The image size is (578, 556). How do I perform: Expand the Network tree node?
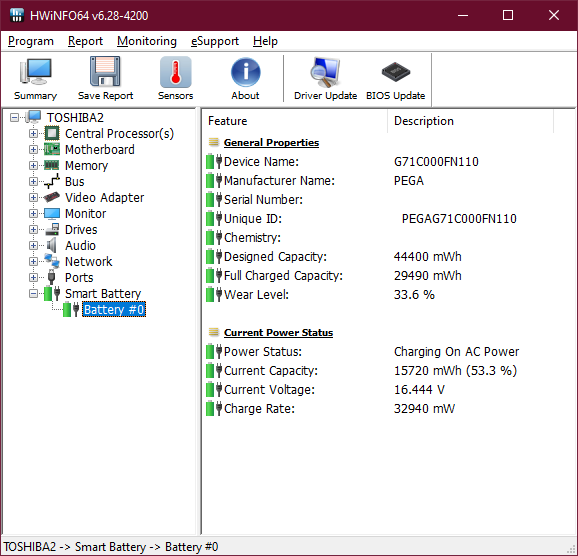[33, 261]
